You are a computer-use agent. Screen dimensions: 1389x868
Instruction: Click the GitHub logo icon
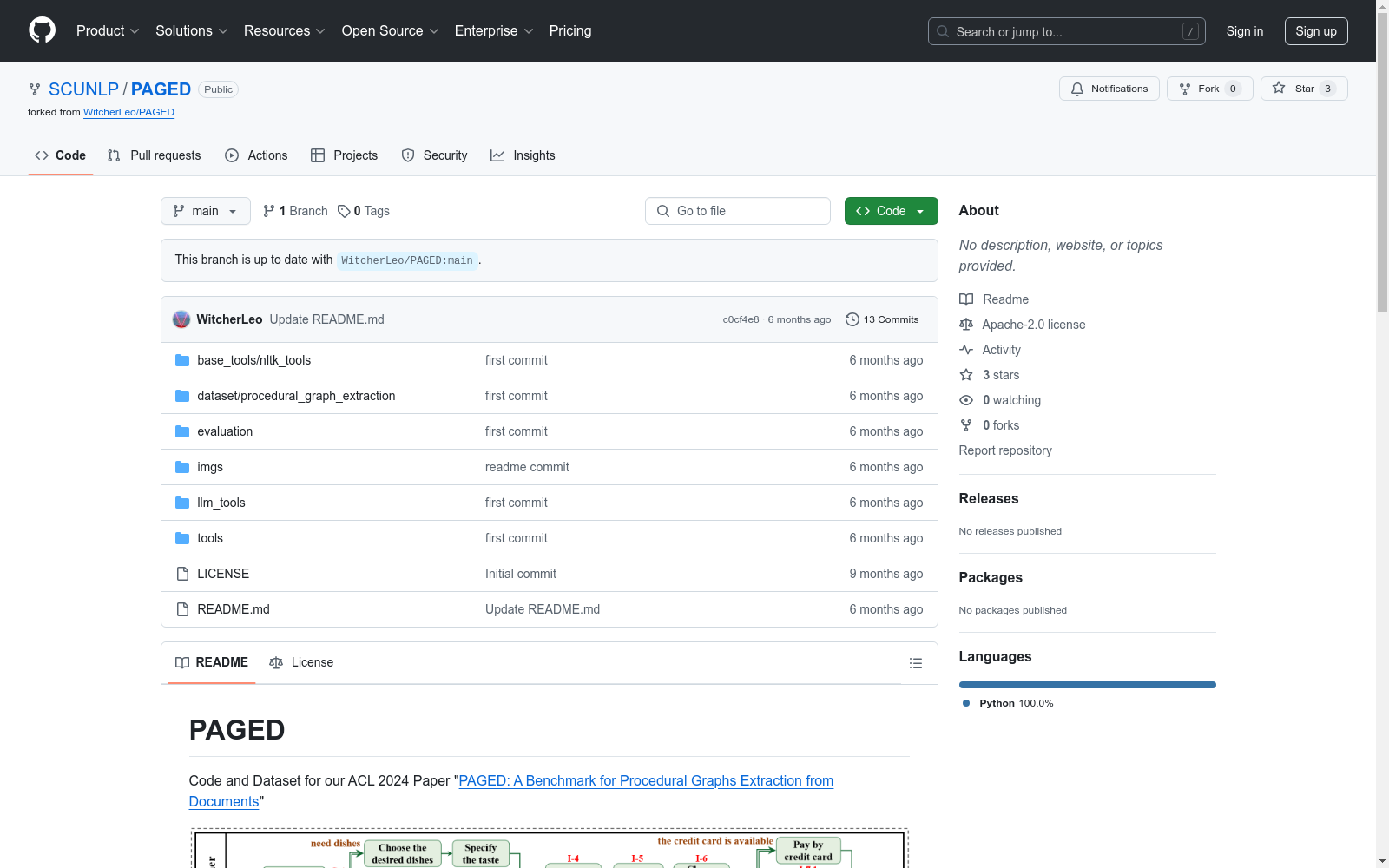pos(42,30)
